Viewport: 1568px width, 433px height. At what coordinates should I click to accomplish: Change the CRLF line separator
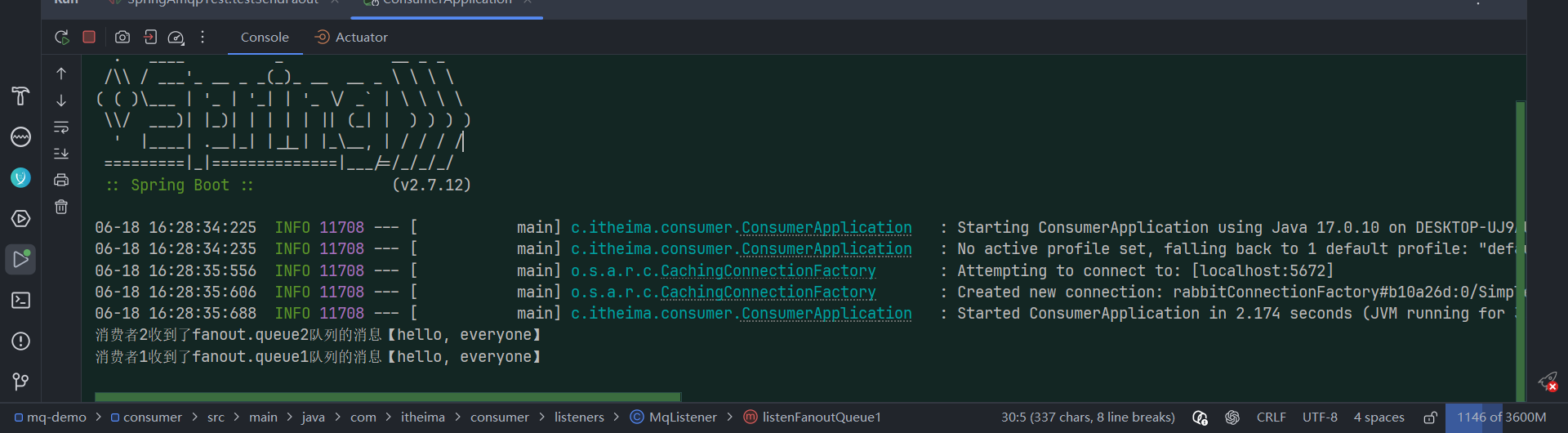coord(1271,417)
